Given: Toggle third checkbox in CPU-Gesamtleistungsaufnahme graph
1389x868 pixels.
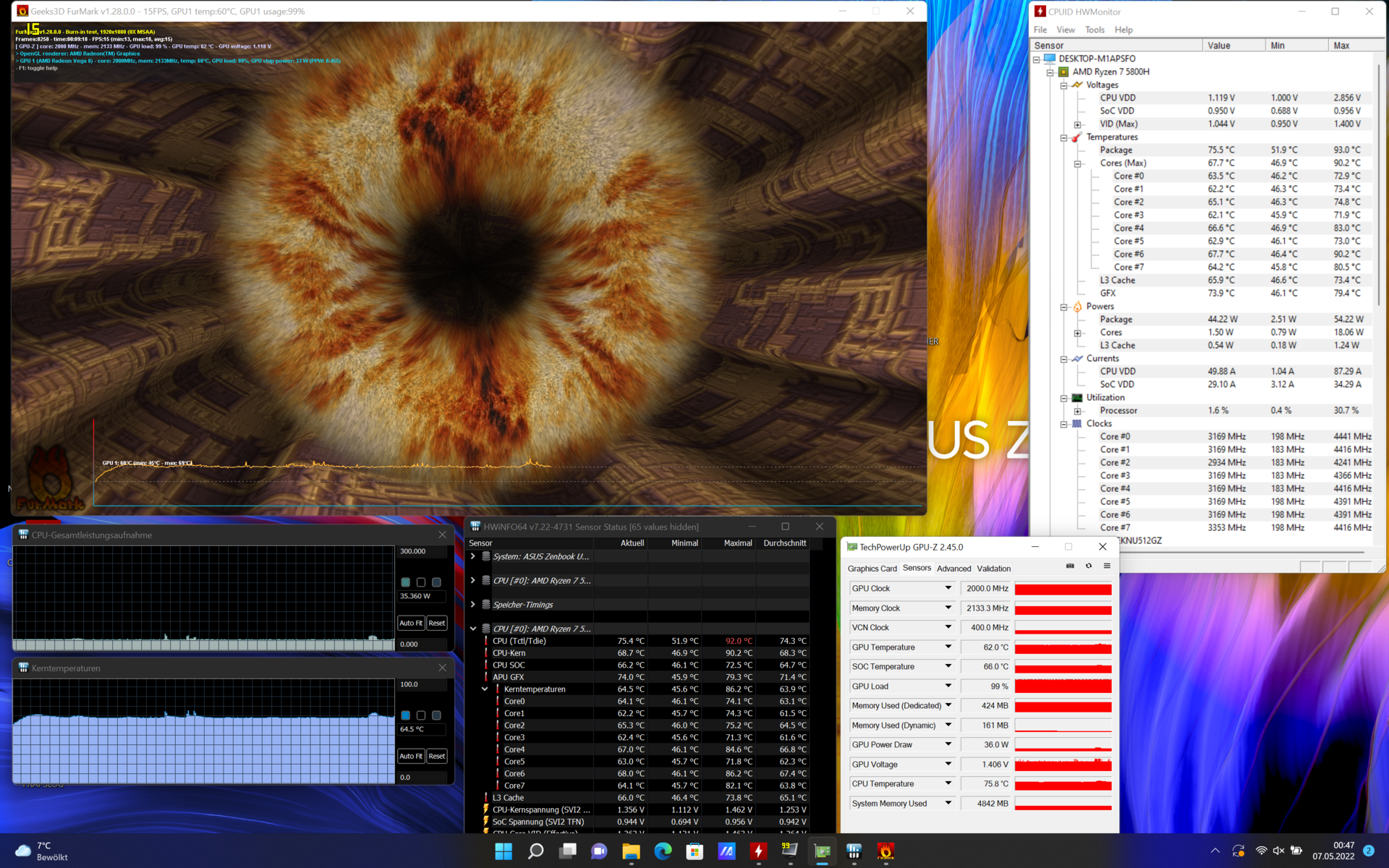Looking at the screenshot, I should point(436,582).
